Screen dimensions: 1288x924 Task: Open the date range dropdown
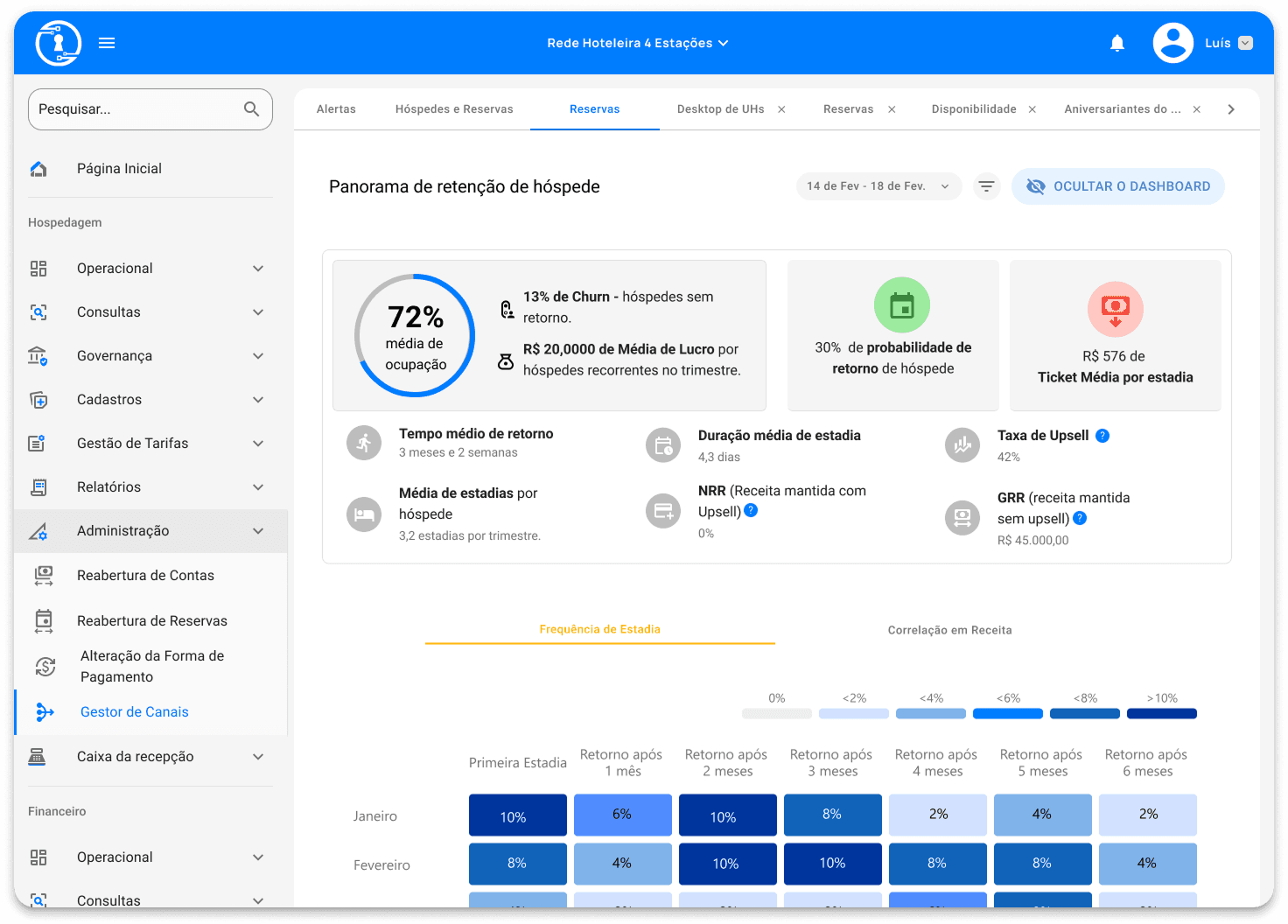pos(878,186)
